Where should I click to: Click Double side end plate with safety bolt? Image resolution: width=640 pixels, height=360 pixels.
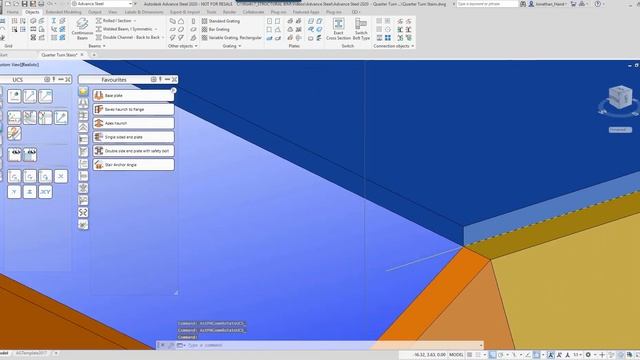[x=133, y=151]
